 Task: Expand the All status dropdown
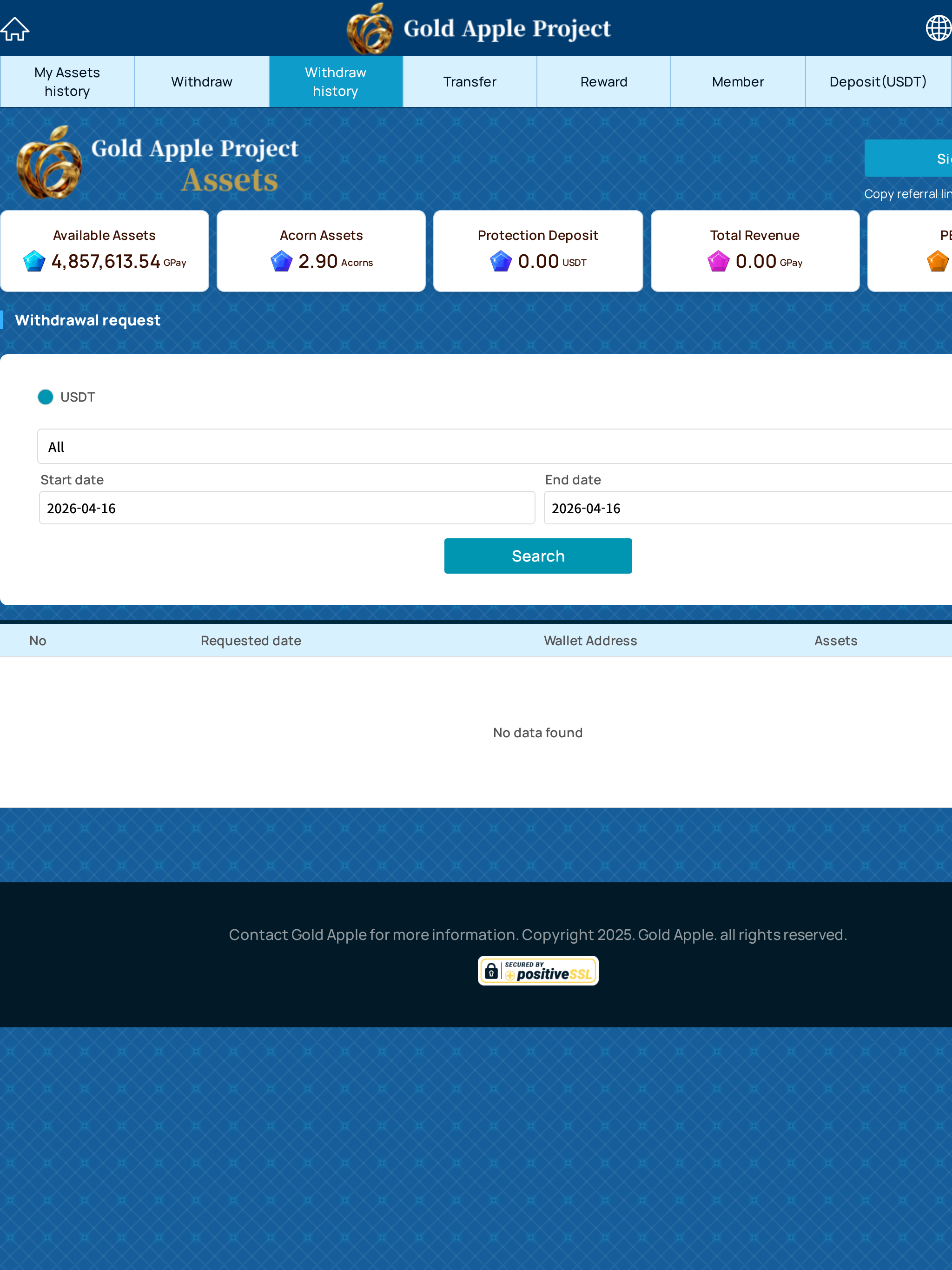pyautogui.click(x=494, y=447)
